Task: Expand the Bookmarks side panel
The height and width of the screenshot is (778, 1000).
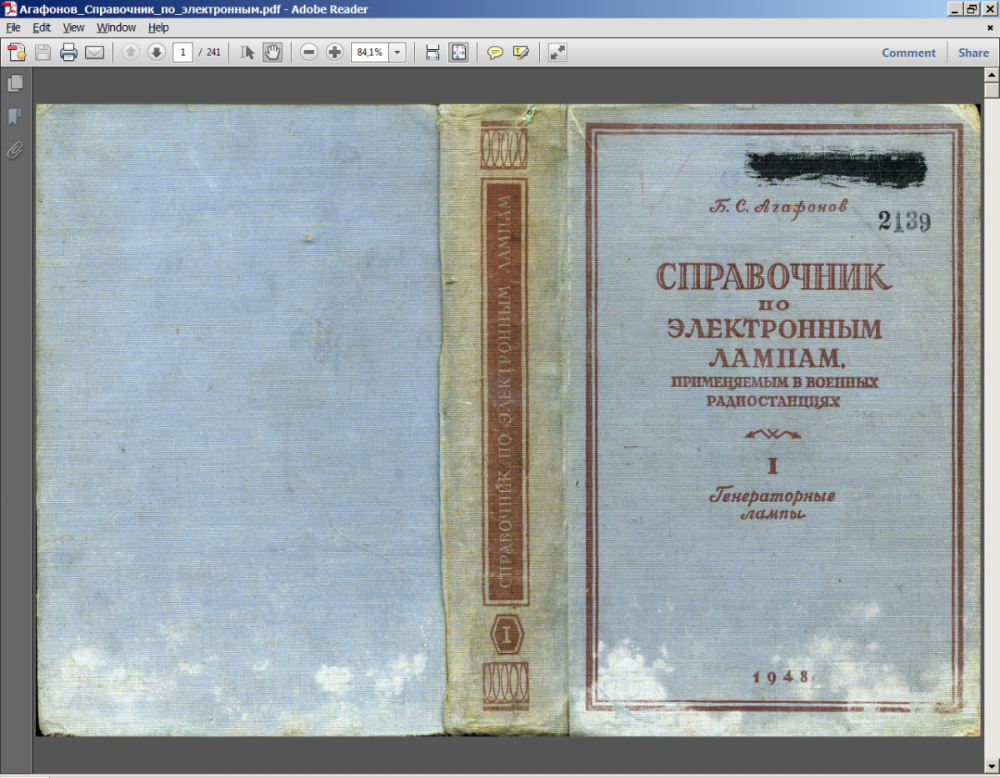Action: [15, 117]
